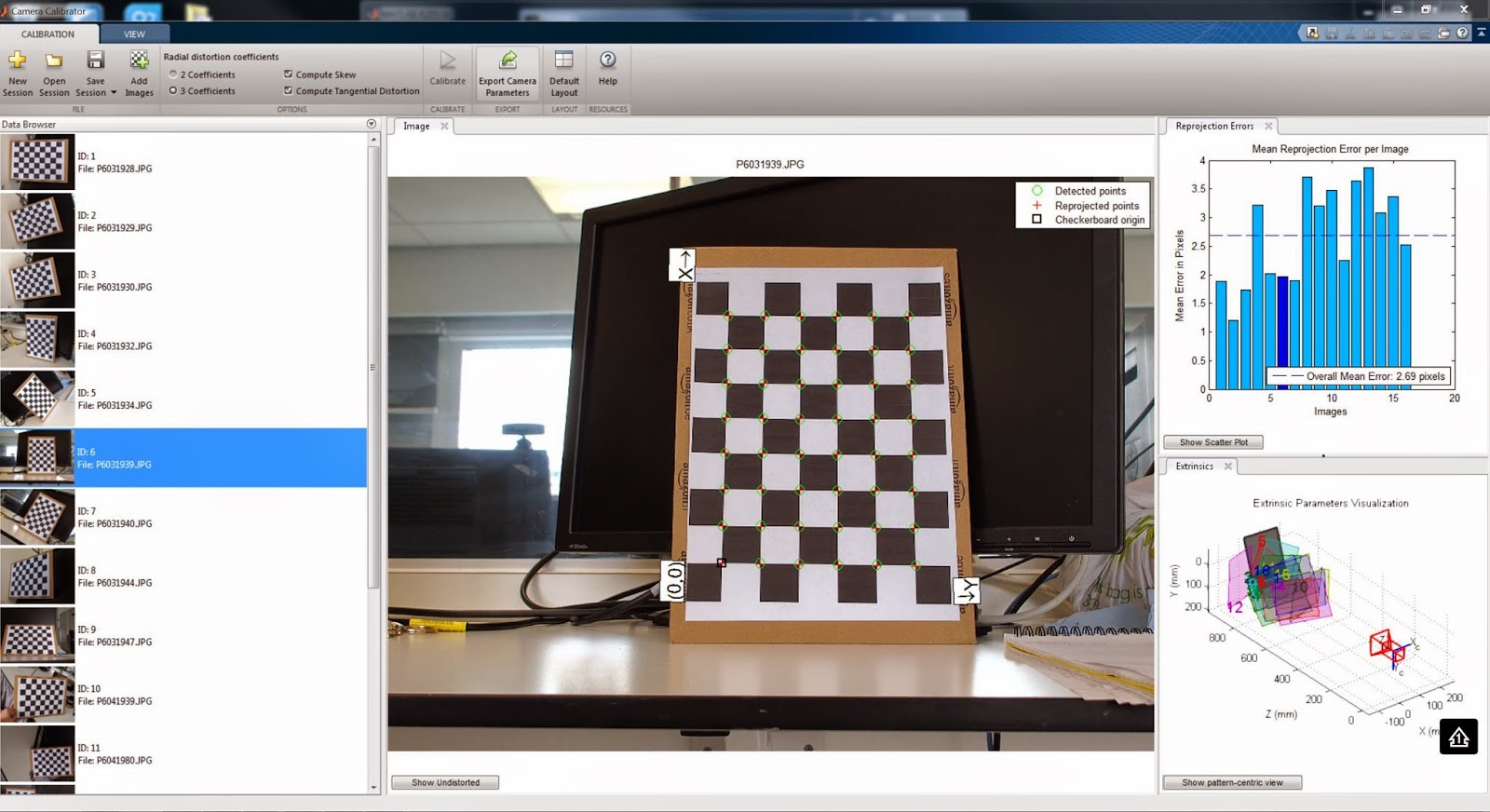This screenshot has height=812, width=1490.
Task: Click the image title P6031939.JPG
Action: (769, 164)
